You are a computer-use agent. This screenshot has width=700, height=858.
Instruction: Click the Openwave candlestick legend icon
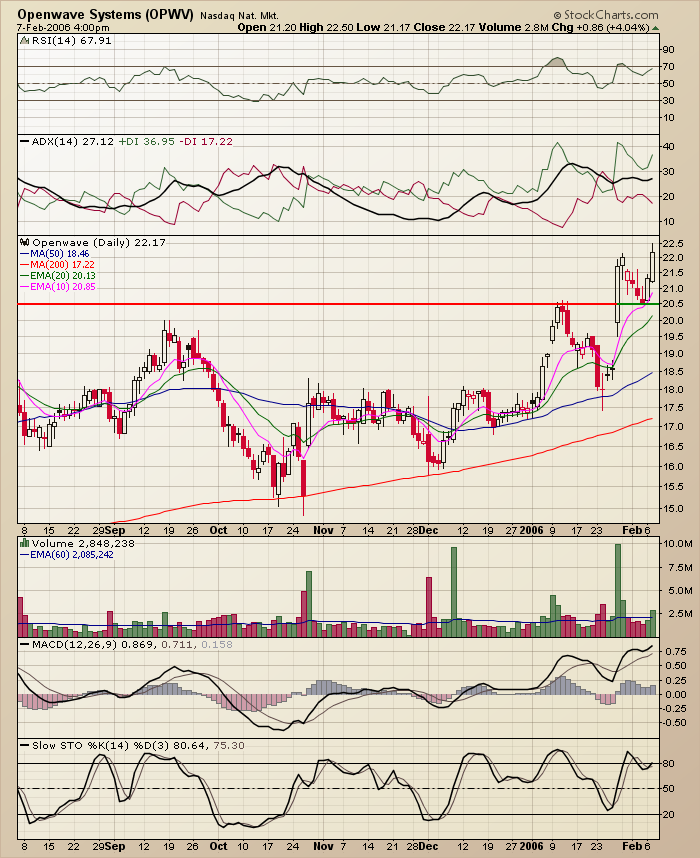[x=25, y=242]
